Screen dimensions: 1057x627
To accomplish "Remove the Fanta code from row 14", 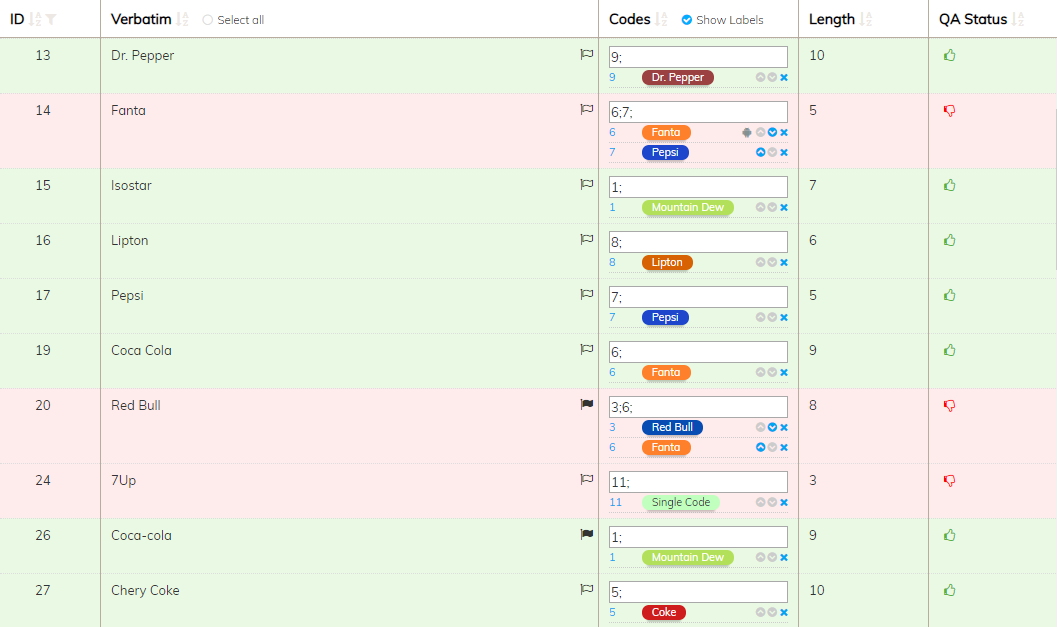I will coord(784,133).
